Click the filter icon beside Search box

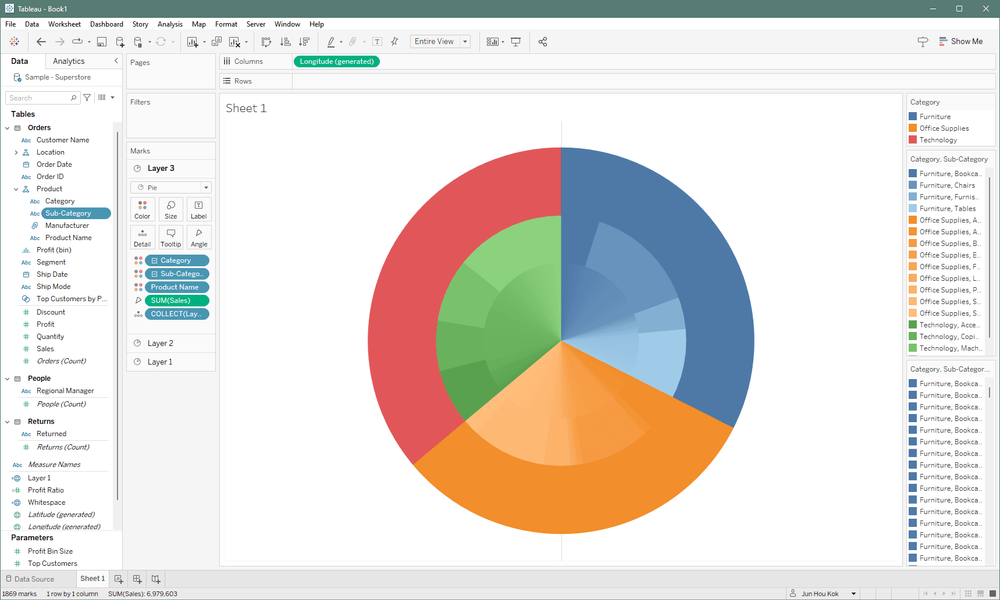[88, 98]
